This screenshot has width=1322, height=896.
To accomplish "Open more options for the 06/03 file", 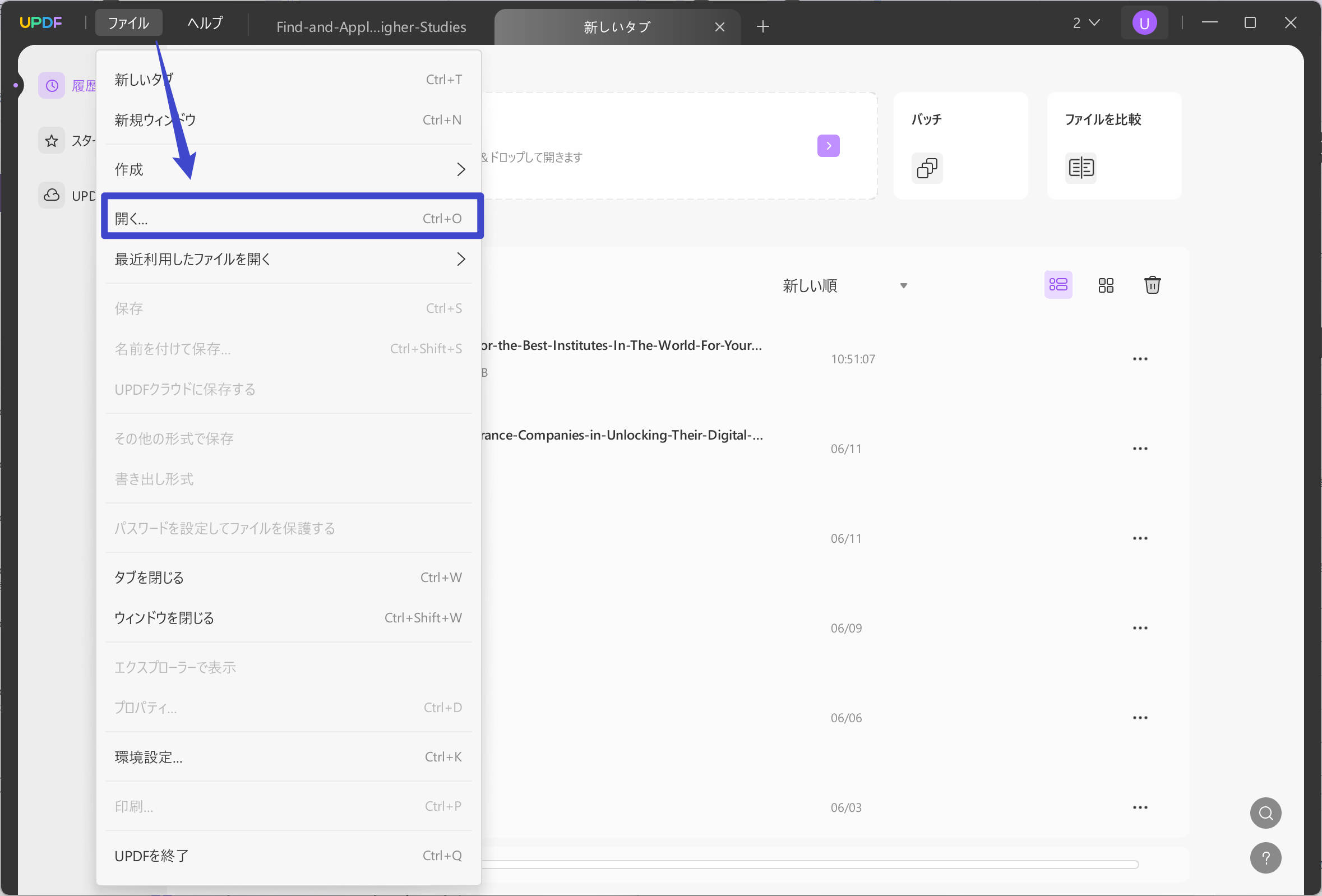I will click(1139, 807).
